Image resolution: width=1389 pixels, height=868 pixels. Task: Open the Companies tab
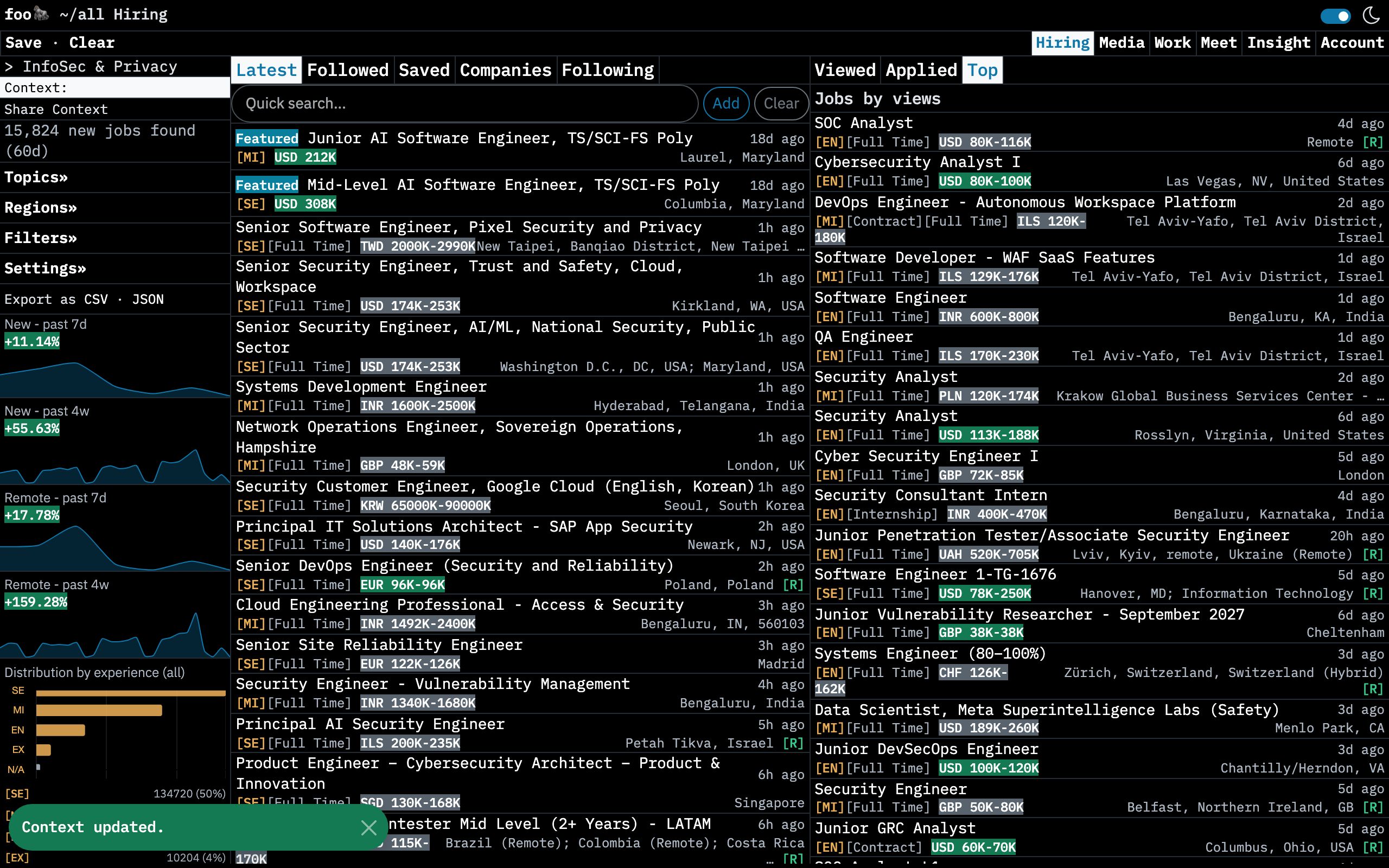click(x=506, y=70)
